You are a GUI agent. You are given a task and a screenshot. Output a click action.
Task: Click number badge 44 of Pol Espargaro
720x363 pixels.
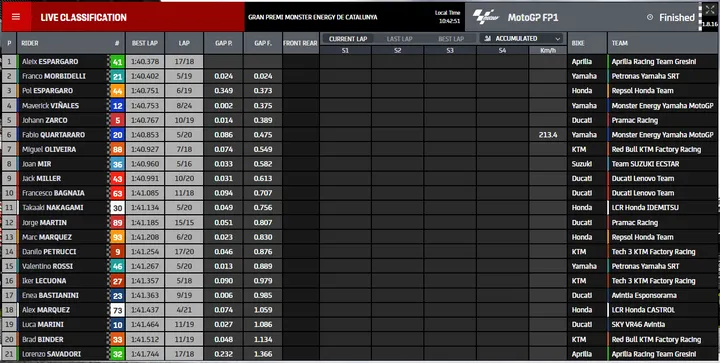[x=118, y=91]
